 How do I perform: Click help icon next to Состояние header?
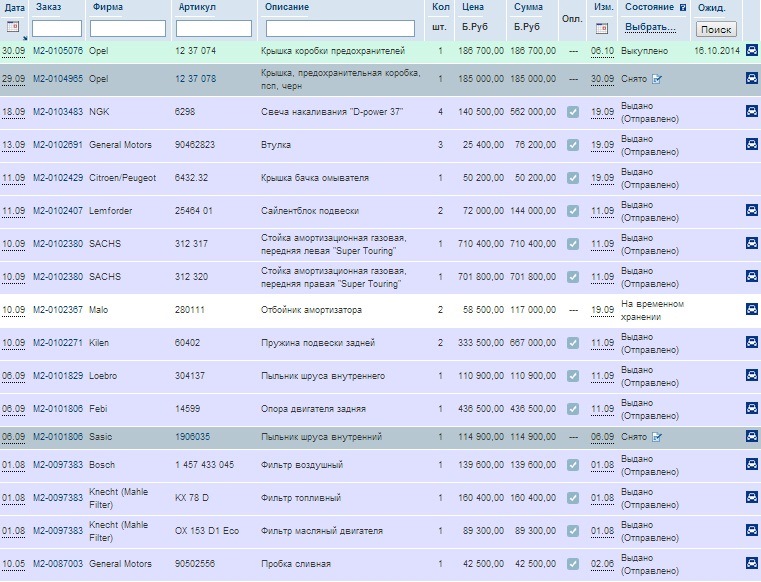683,7
